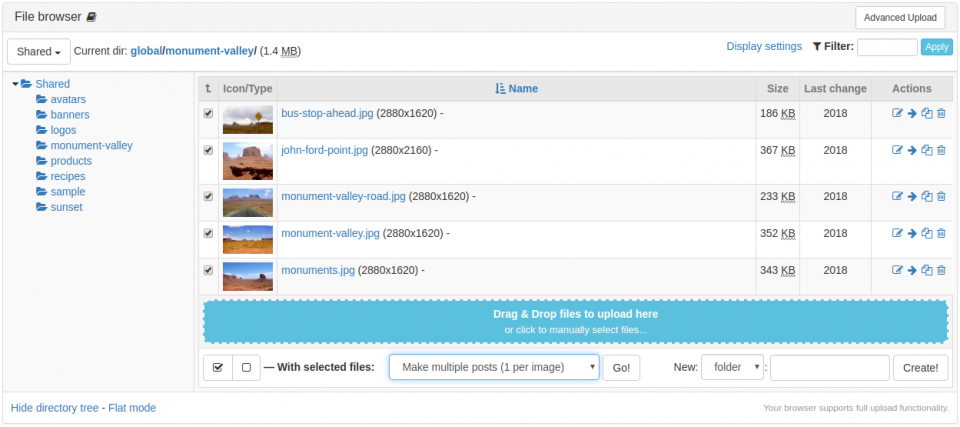Open Display settings link
This screenshot has width=960, height=427.
764,47
